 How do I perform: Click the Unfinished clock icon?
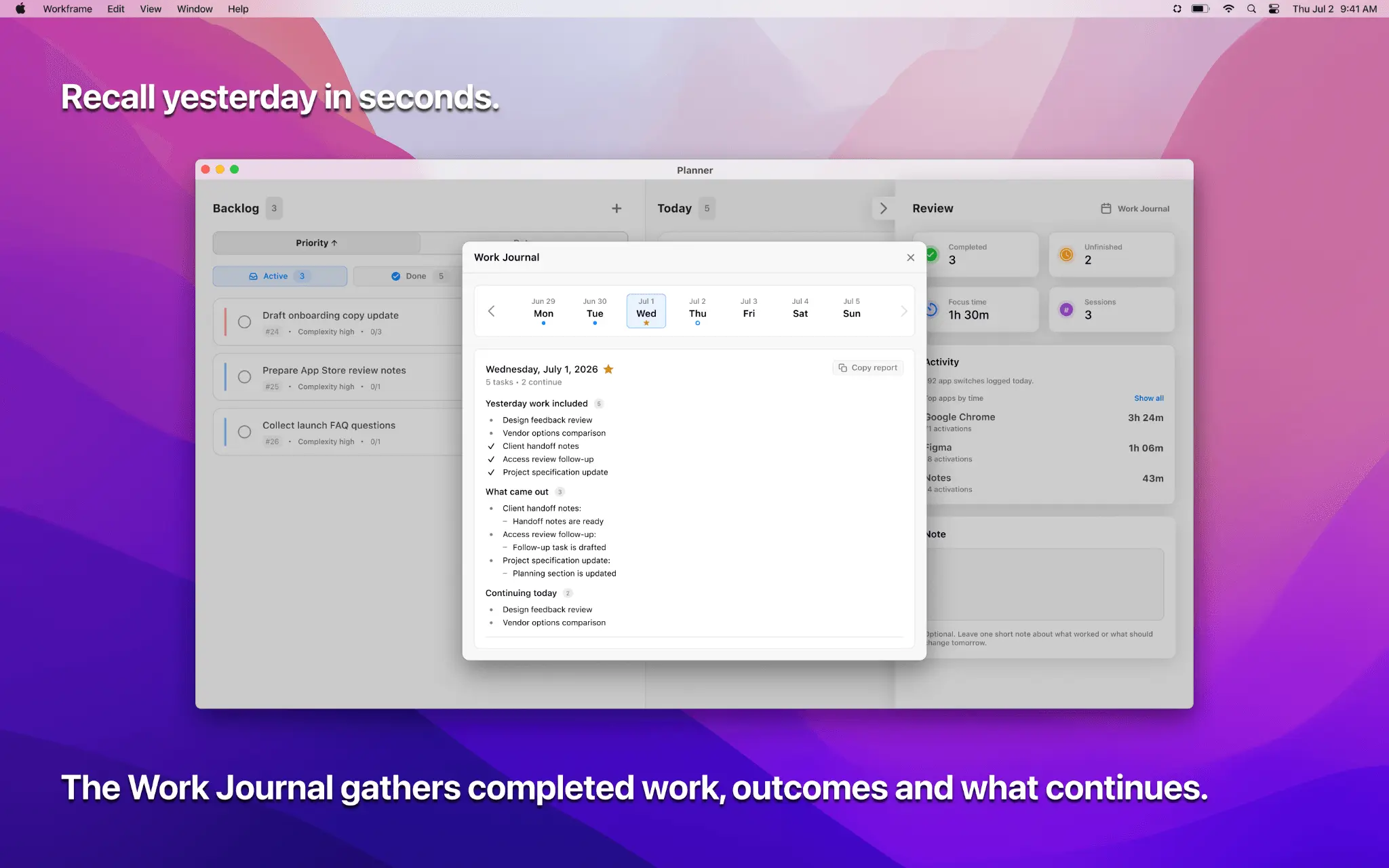(1066, 255)
